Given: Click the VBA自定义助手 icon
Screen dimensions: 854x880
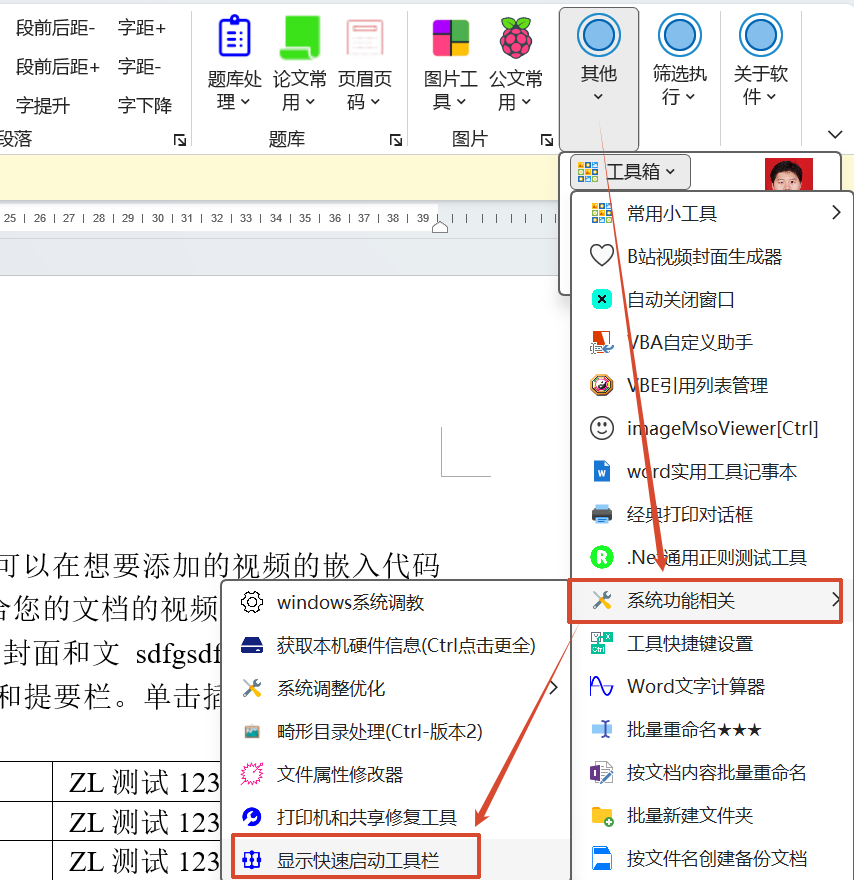Looking at the screenshot, I should coord(602,342).
